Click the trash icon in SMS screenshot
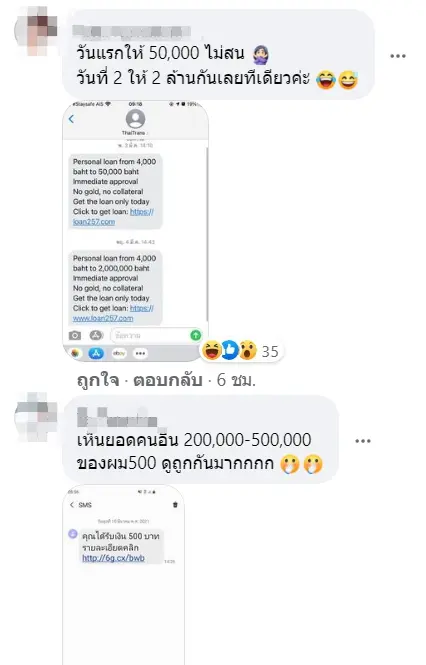The height and width of the screenshot is (665, 426). coord(175,505)
